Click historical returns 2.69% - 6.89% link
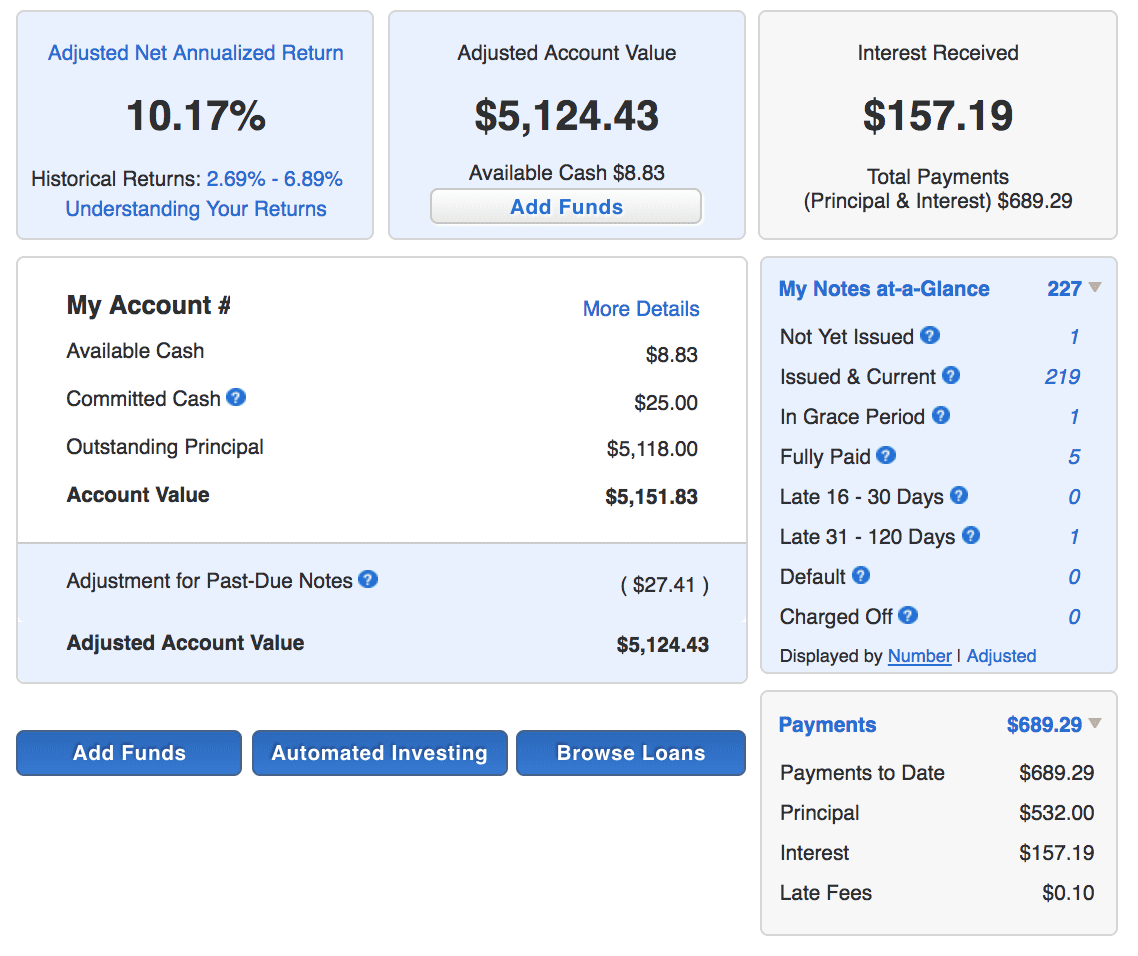This screenshot has height=956, width=1138. click(x=274, y=179)
